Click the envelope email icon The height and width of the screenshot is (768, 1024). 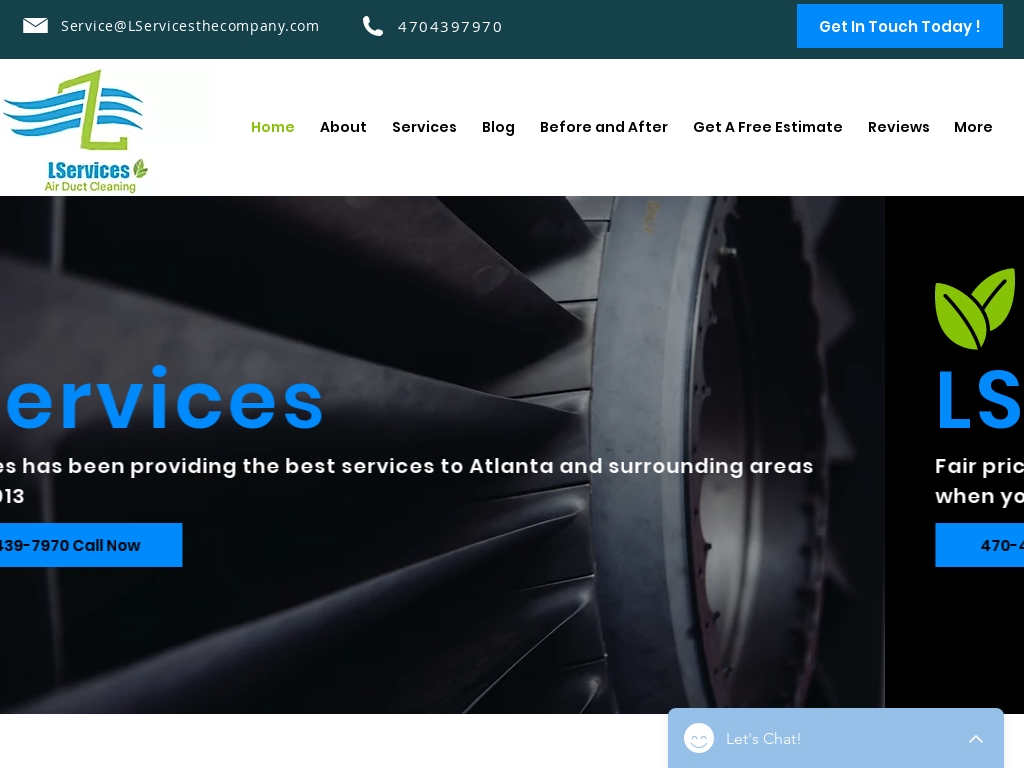pos(35,25)
